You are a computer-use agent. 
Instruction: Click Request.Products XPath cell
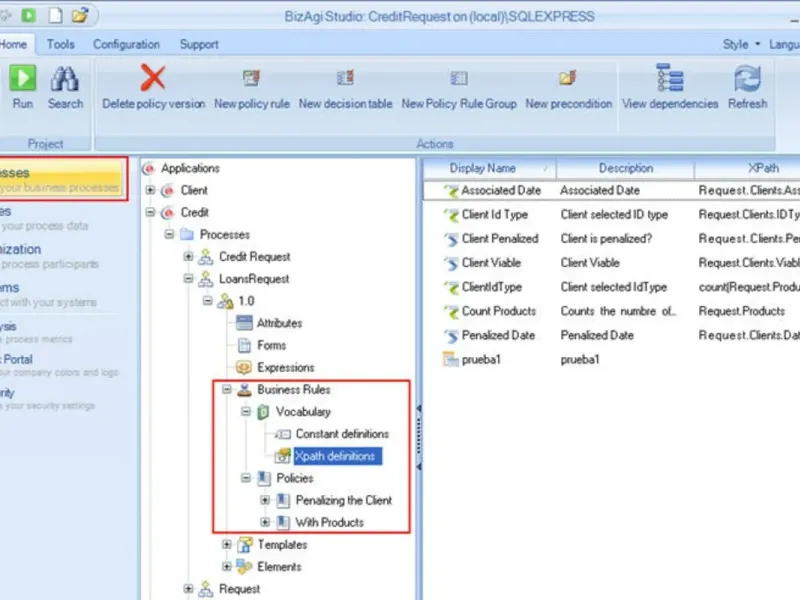741,311
